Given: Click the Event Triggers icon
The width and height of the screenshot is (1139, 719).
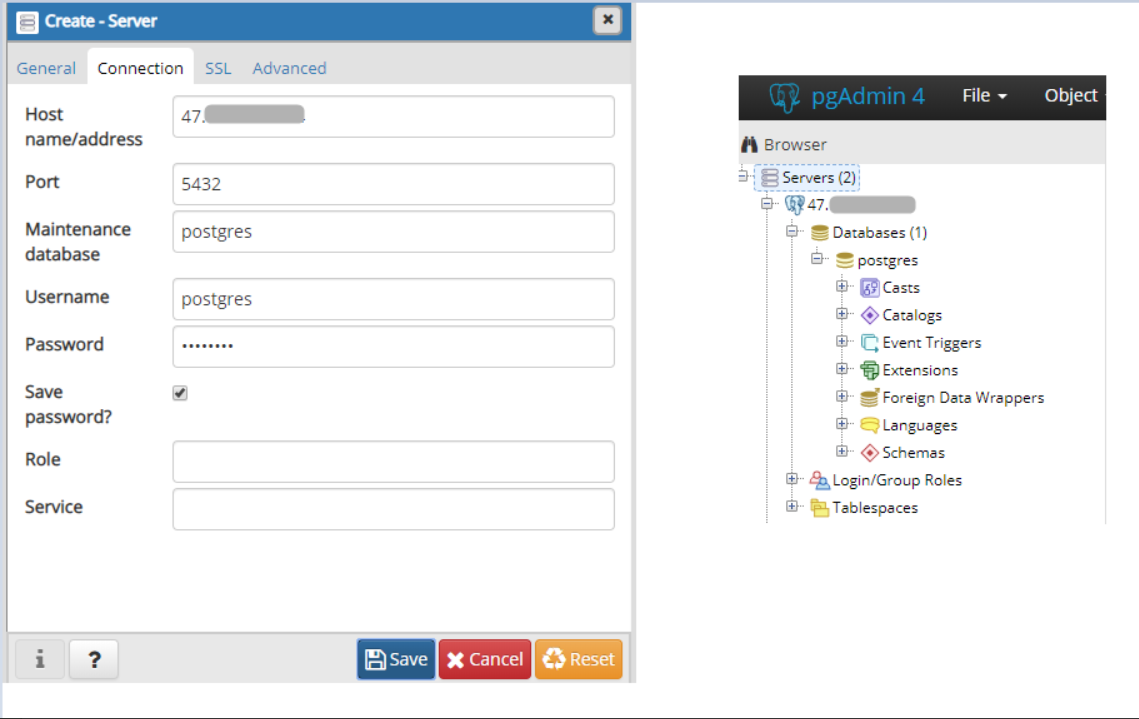Looking at the screenshot, I should pyautogui.click(x=869, y=343).
